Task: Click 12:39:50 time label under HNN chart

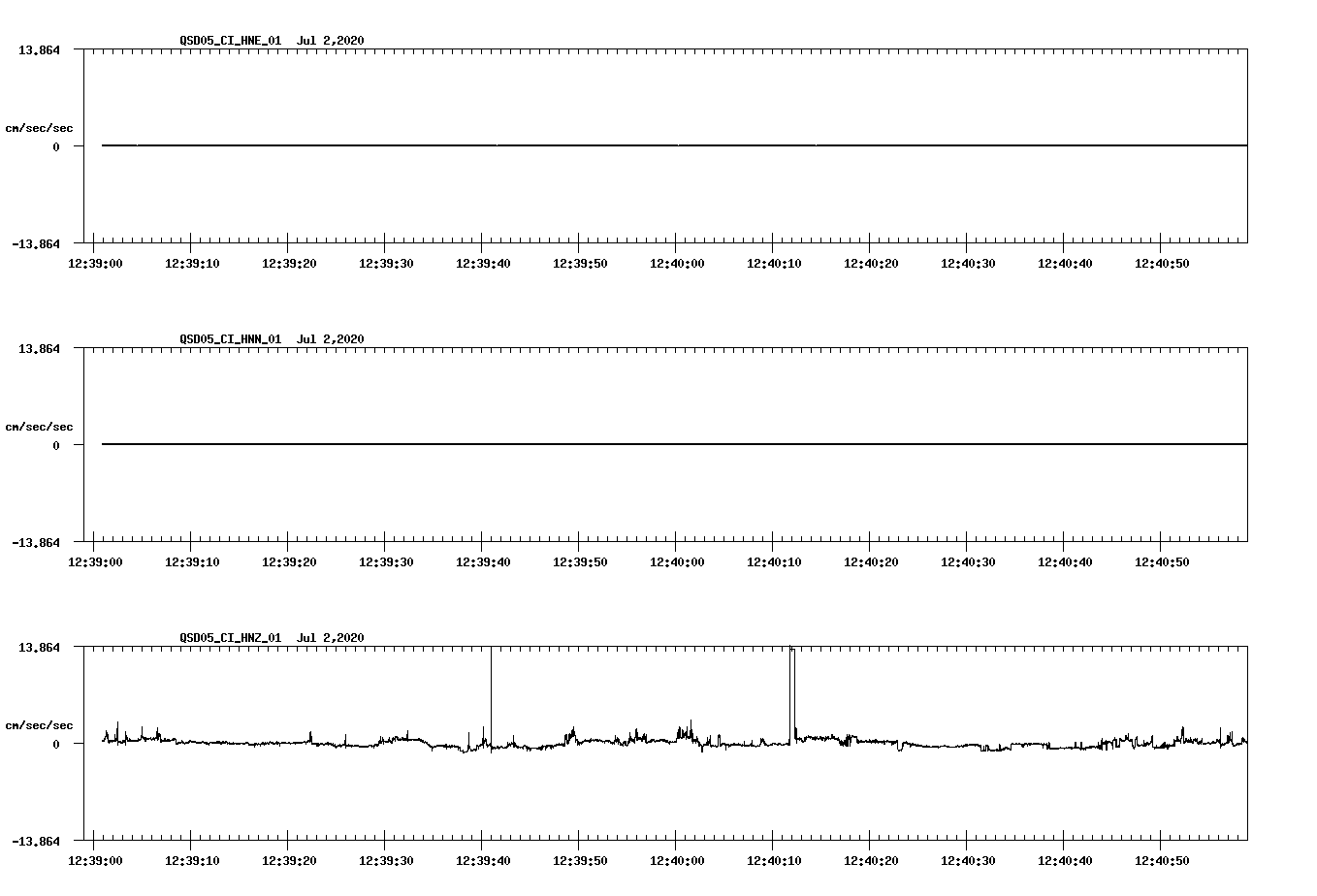Action: click(x=580, y=561)
